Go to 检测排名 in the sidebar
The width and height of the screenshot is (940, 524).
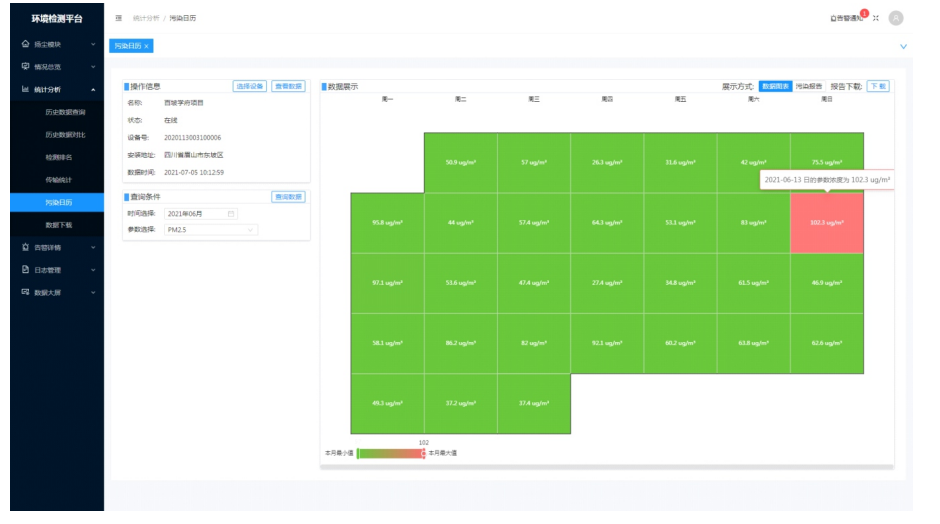[x=58, y=157]
